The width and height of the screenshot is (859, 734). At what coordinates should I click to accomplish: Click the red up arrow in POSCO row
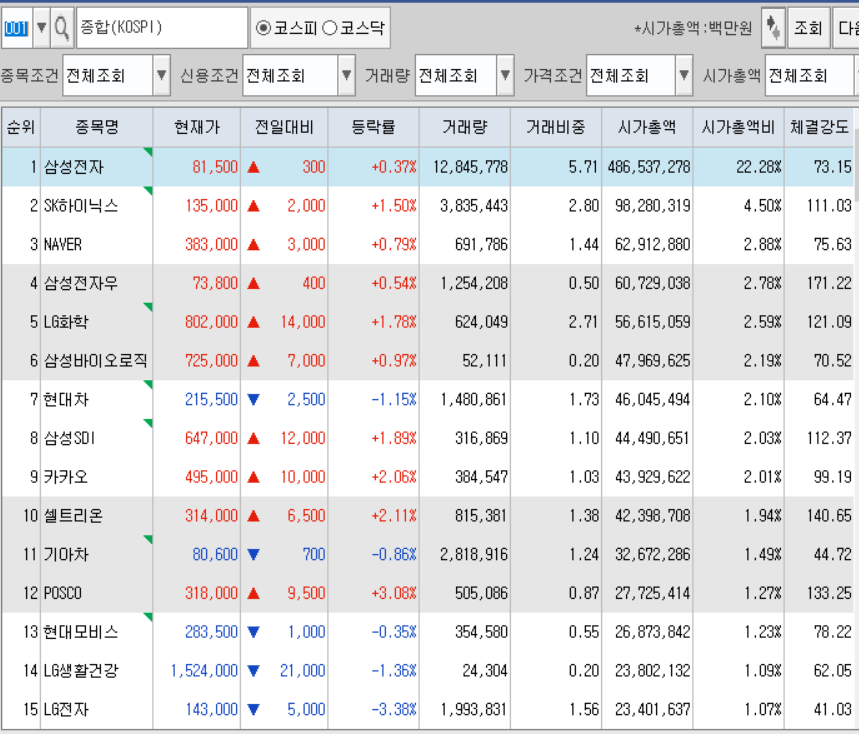[x=254, y=594]
